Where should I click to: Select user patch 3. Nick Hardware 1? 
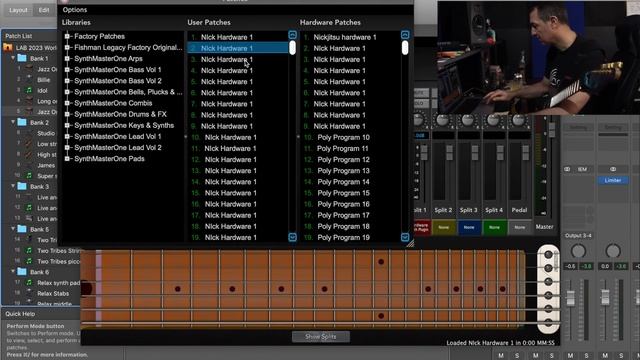coord(238,59)
